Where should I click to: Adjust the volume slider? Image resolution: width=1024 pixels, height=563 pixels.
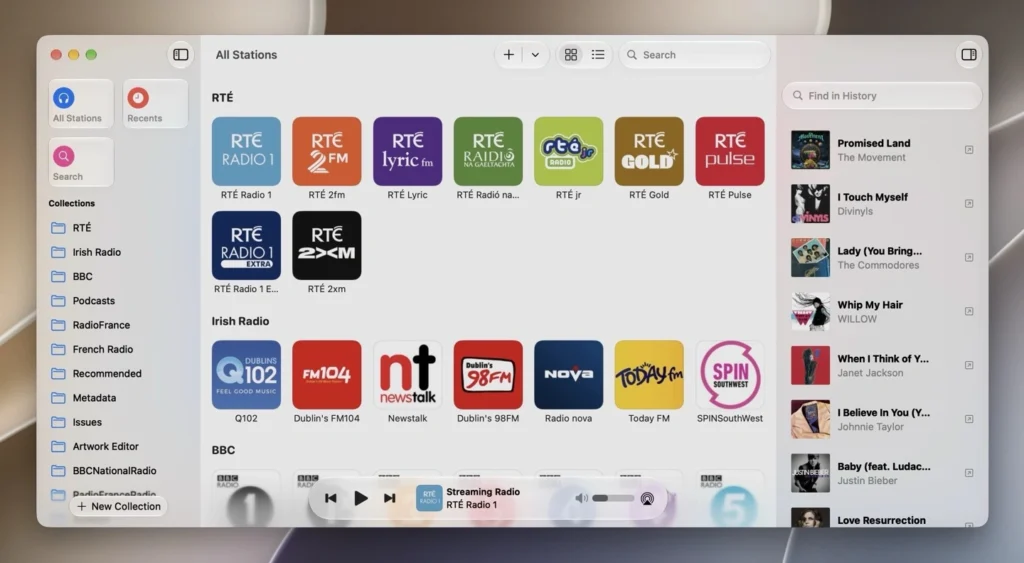(613, 498)
